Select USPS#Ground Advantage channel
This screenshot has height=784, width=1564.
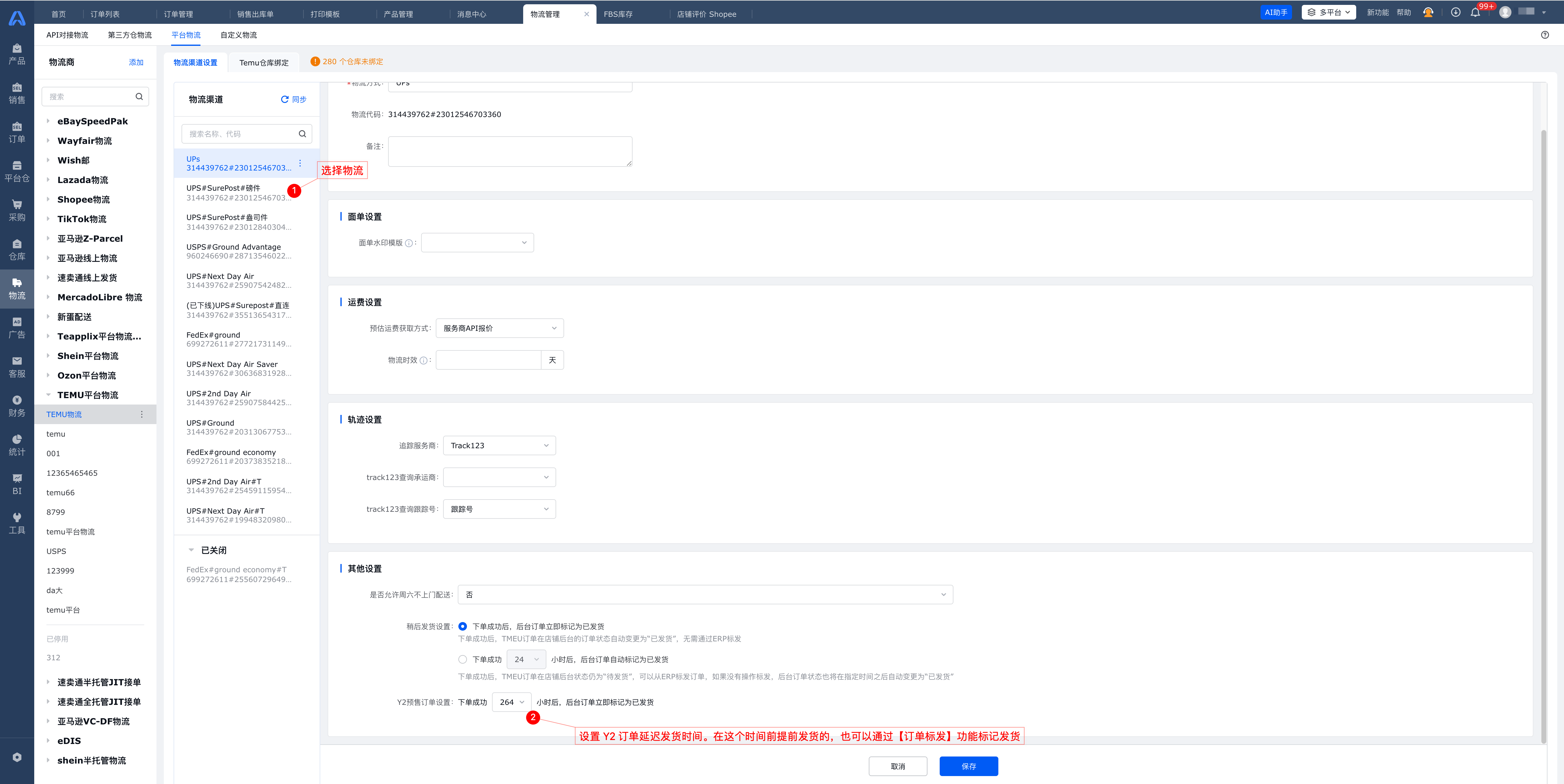pyautogui.click(x=246, y=251)
